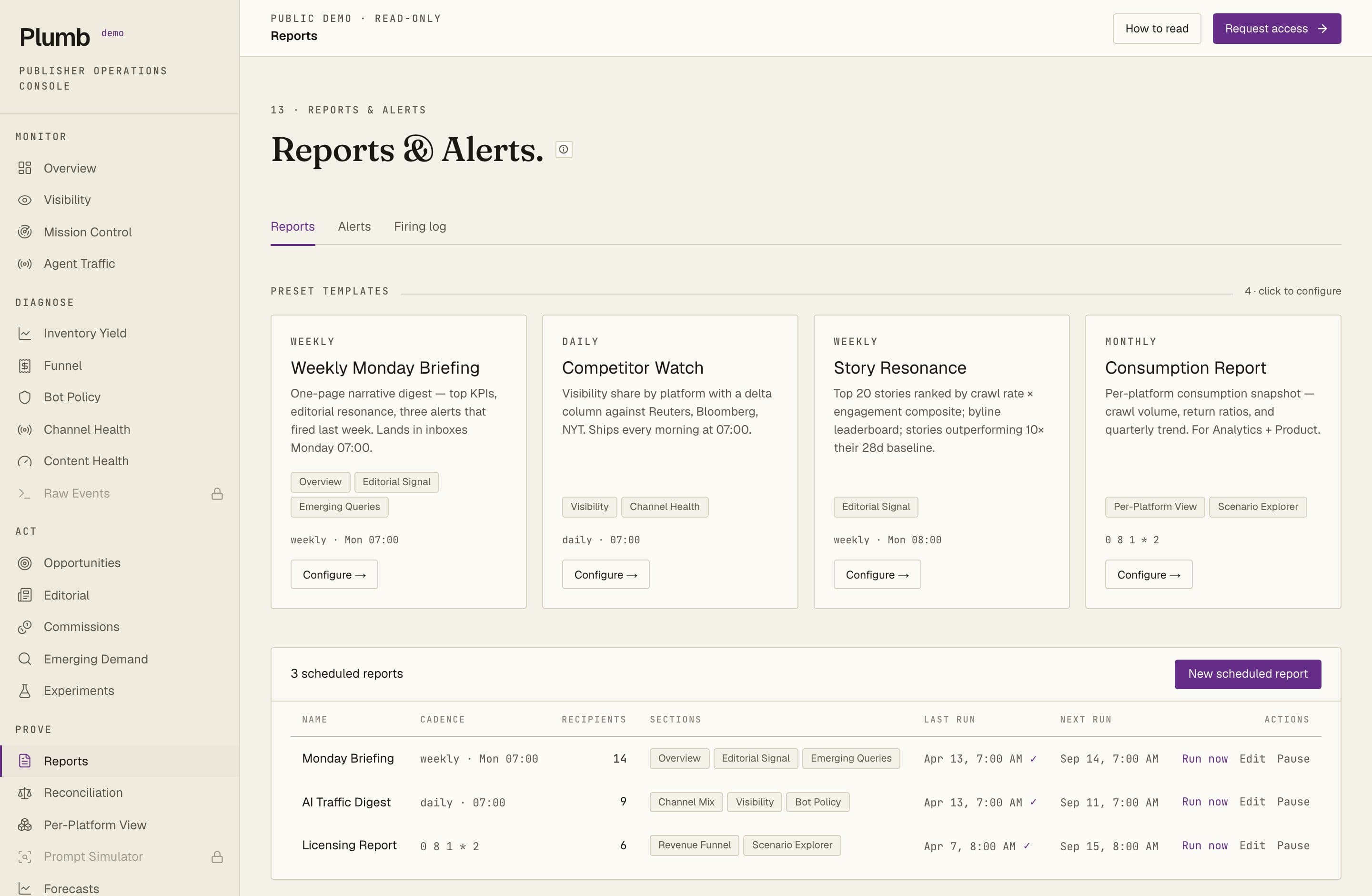
Task: Click the Forecasts line-chart icon
Action: click(x=24, y=888)
